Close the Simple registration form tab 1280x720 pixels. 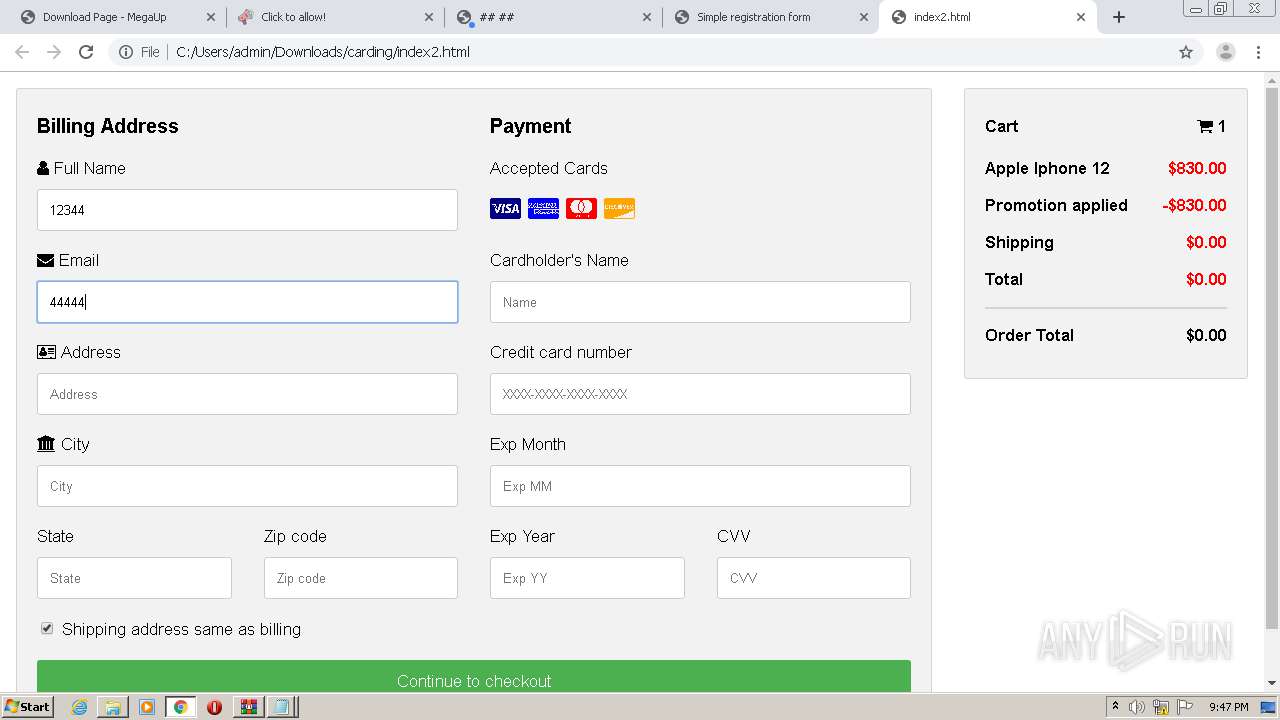point(864,17)
